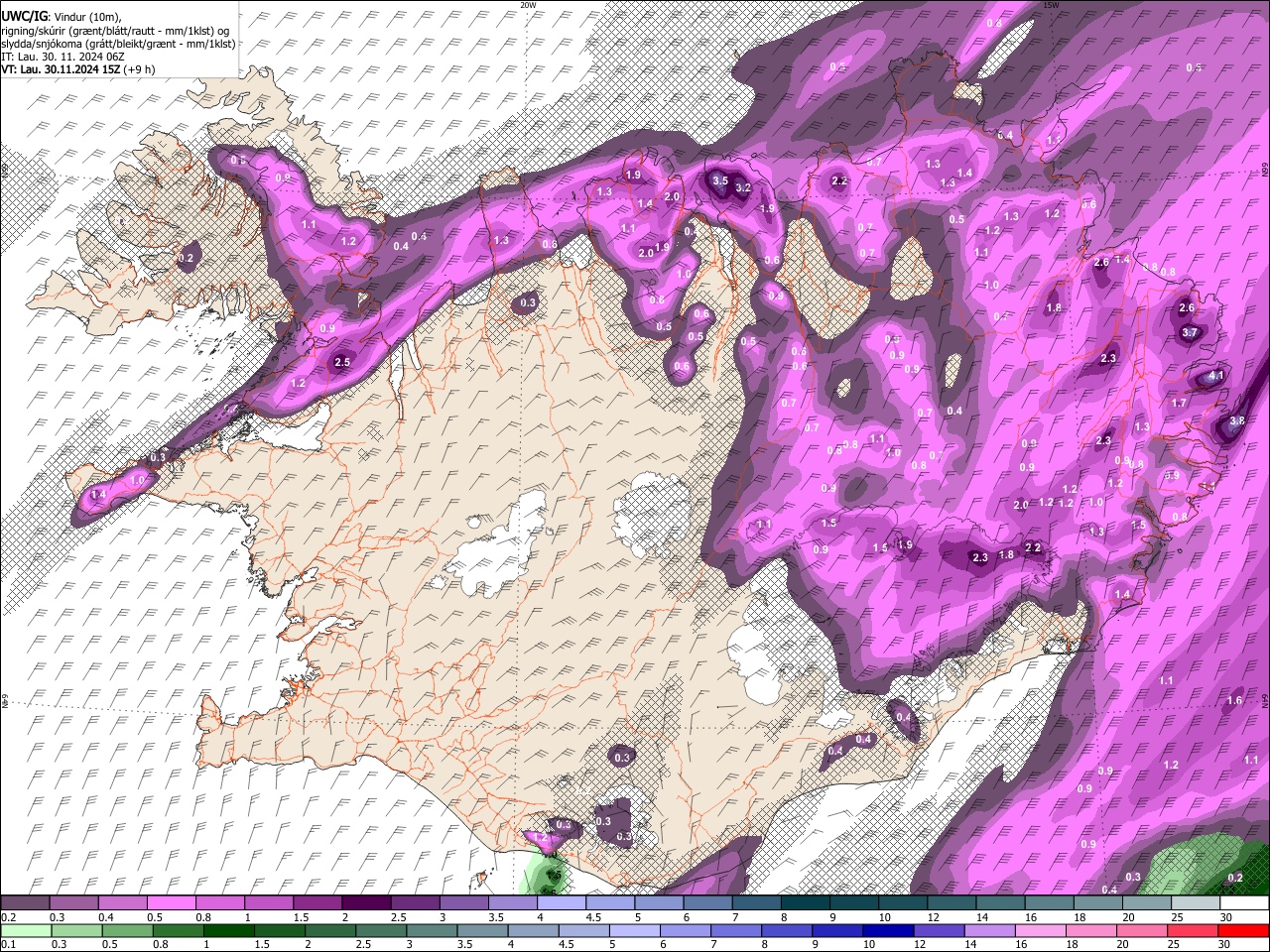Click the '0.1' label in the bottom legend row

(8, 944)
